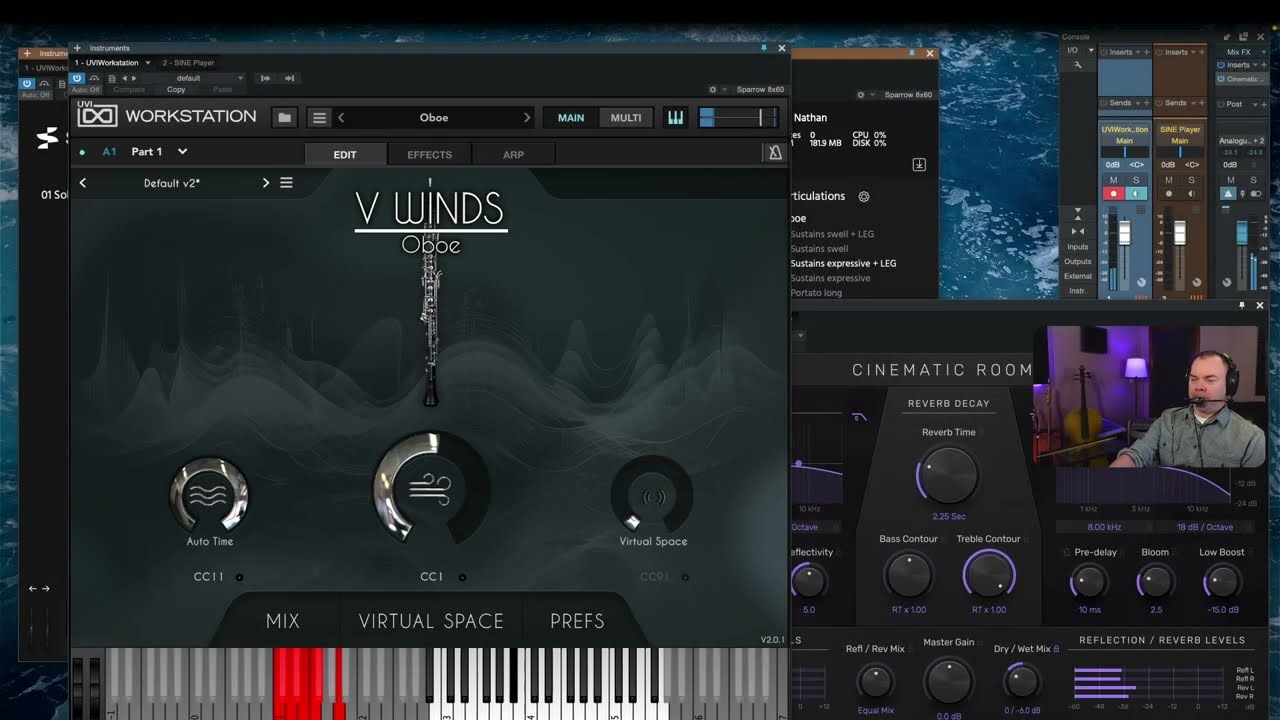Open the SINE Player Articulations settings gear
Image resolution: width=1280 pixels, height=720 pixels.
click(x=864, y=197)
